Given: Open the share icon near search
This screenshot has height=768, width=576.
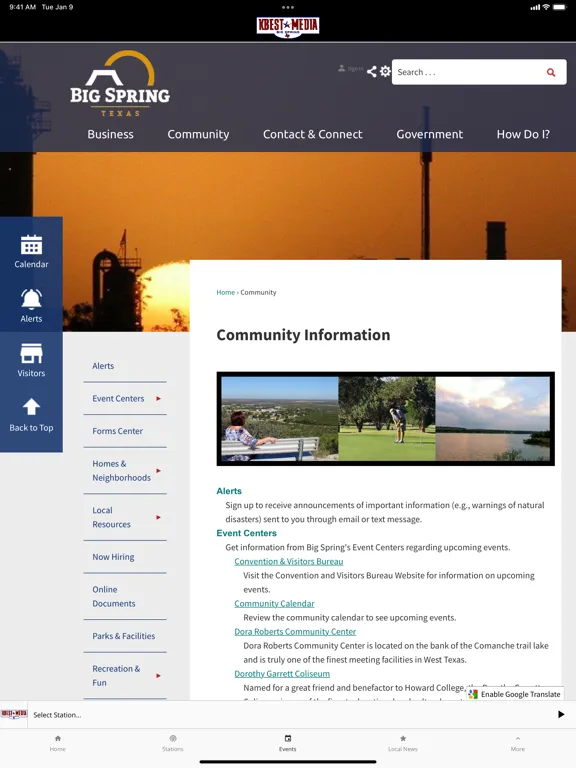Looking at the screenshot, I should point(372,72).
